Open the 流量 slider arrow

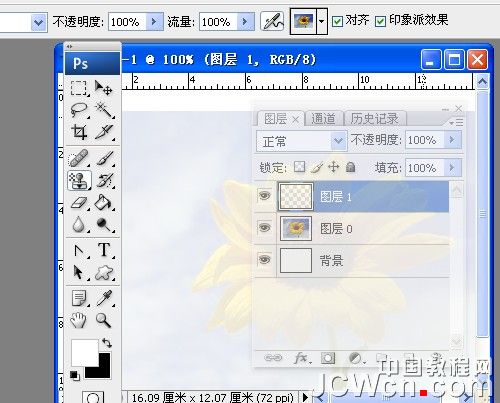(245, 22)
